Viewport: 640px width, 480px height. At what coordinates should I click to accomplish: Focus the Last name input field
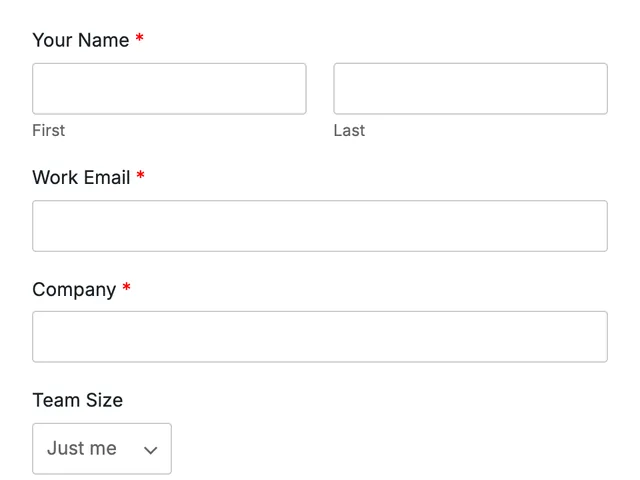470,89
